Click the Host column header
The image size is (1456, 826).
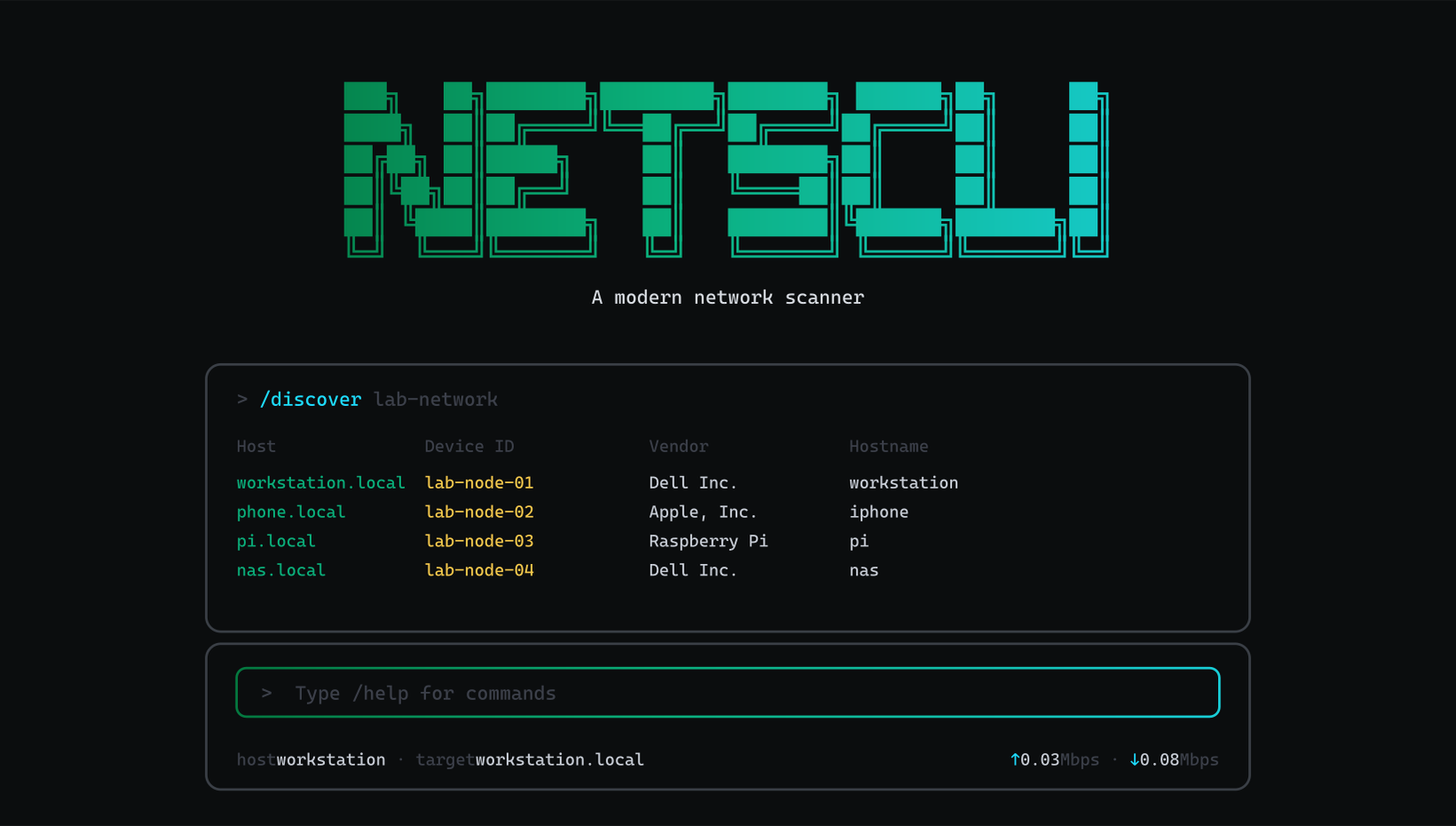pos(257,447)
